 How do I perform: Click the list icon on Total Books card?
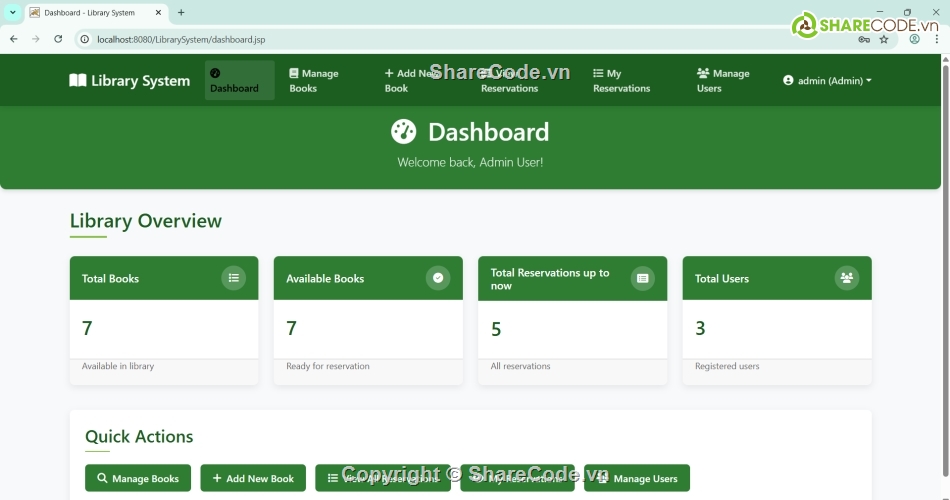click(233, 278)
